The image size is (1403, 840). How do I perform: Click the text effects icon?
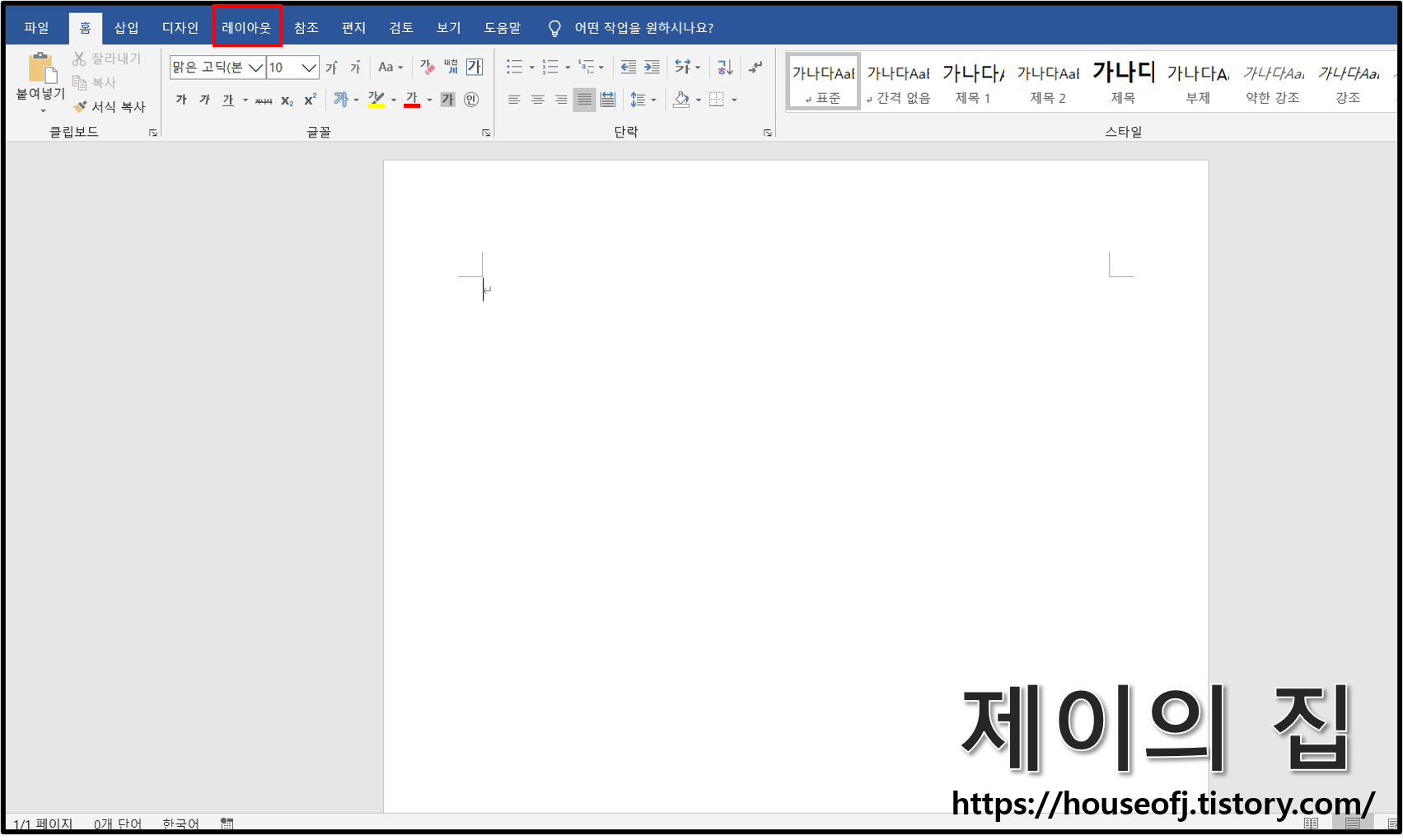(x=341, y=100)
